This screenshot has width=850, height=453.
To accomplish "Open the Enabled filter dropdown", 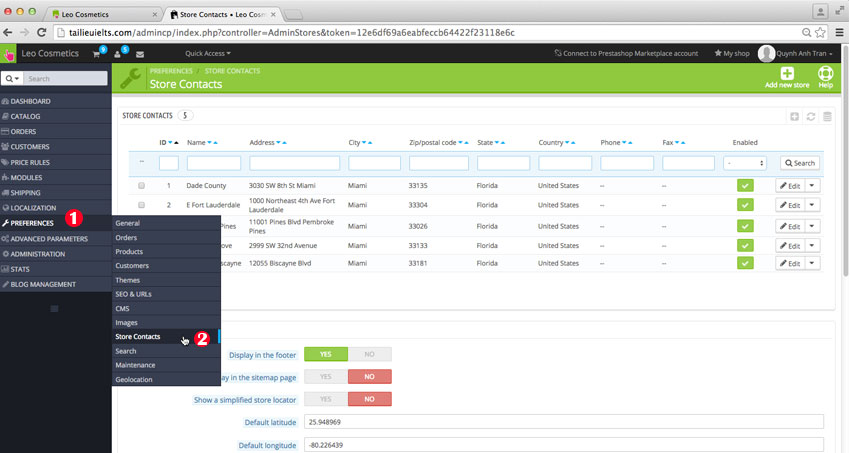I will (x=744, y=162).
